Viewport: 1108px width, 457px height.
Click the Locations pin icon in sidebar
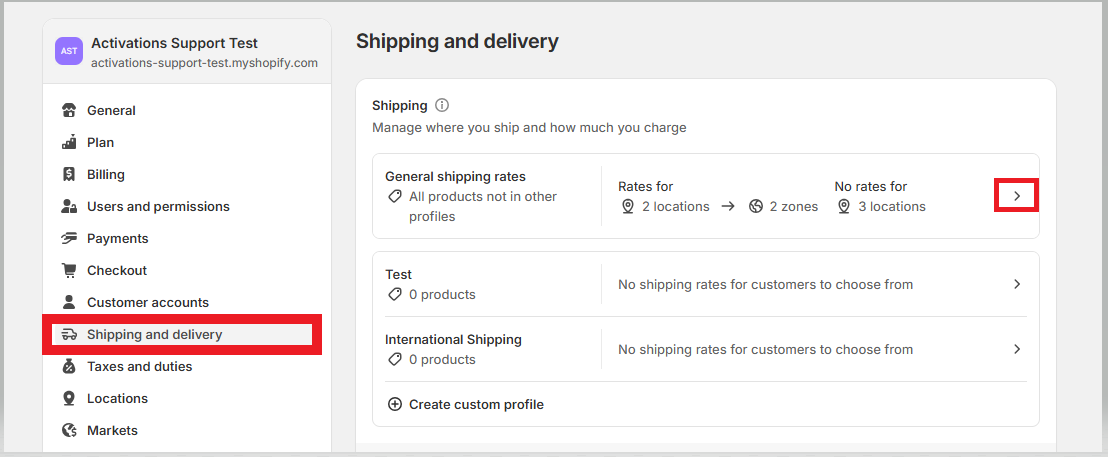point(69,398)
